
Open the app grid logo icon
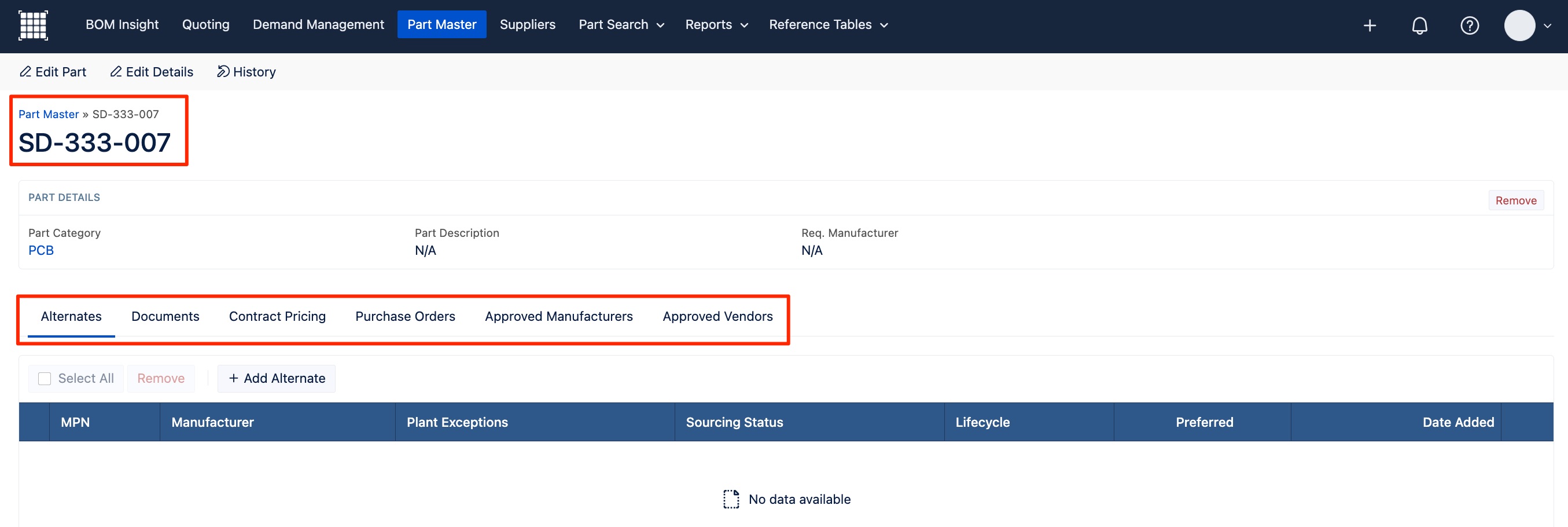coord(33,25)
